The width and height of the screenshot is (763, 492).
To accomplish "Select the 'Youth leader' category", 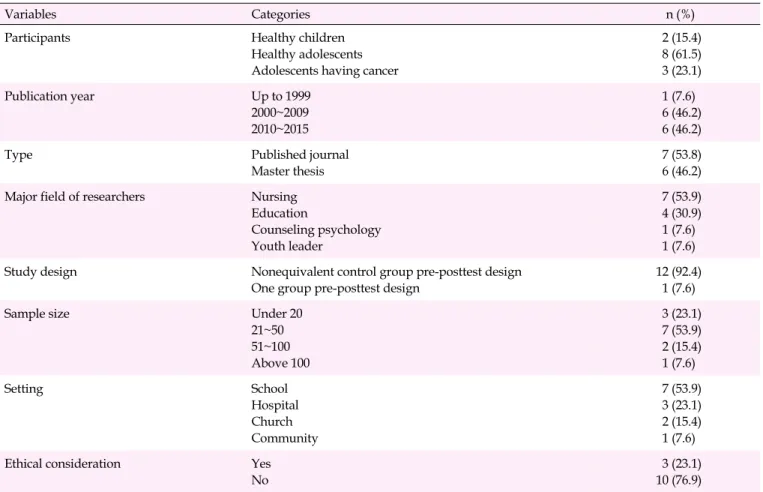I will pos(287,246).
